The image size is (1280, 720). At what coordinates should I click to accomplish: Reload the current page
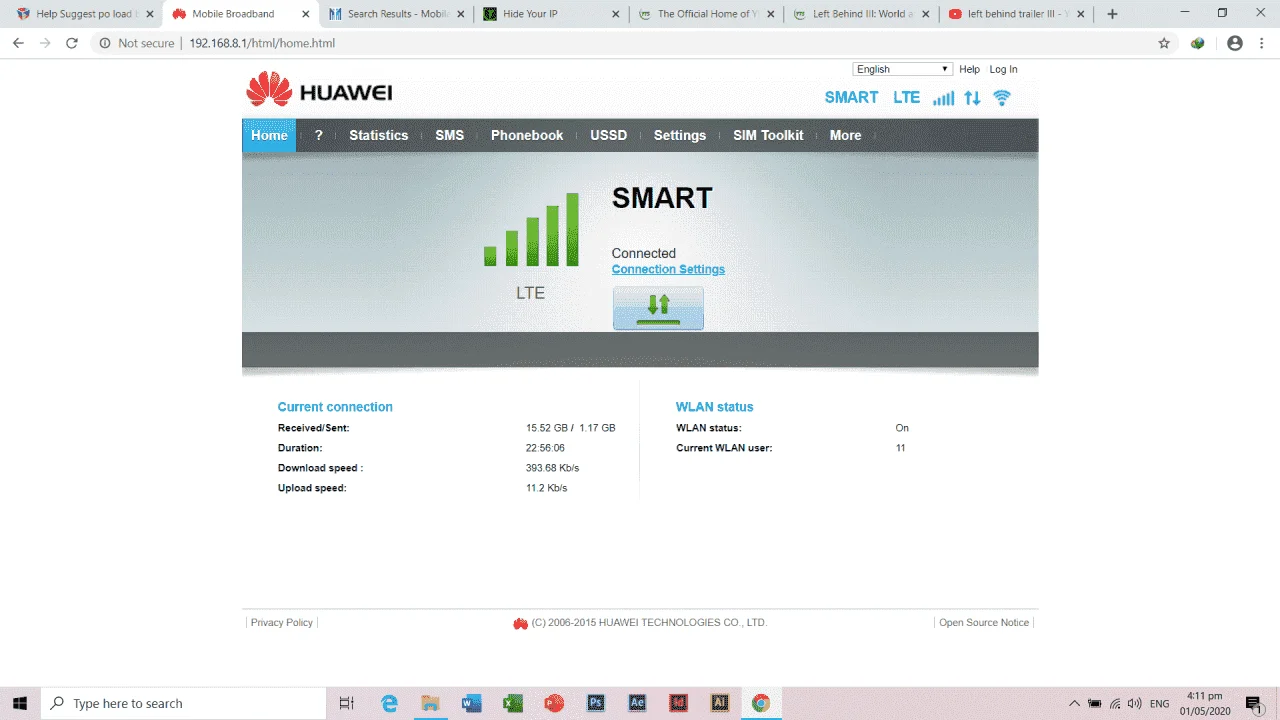pyautogui.click(x=72, y=43)
